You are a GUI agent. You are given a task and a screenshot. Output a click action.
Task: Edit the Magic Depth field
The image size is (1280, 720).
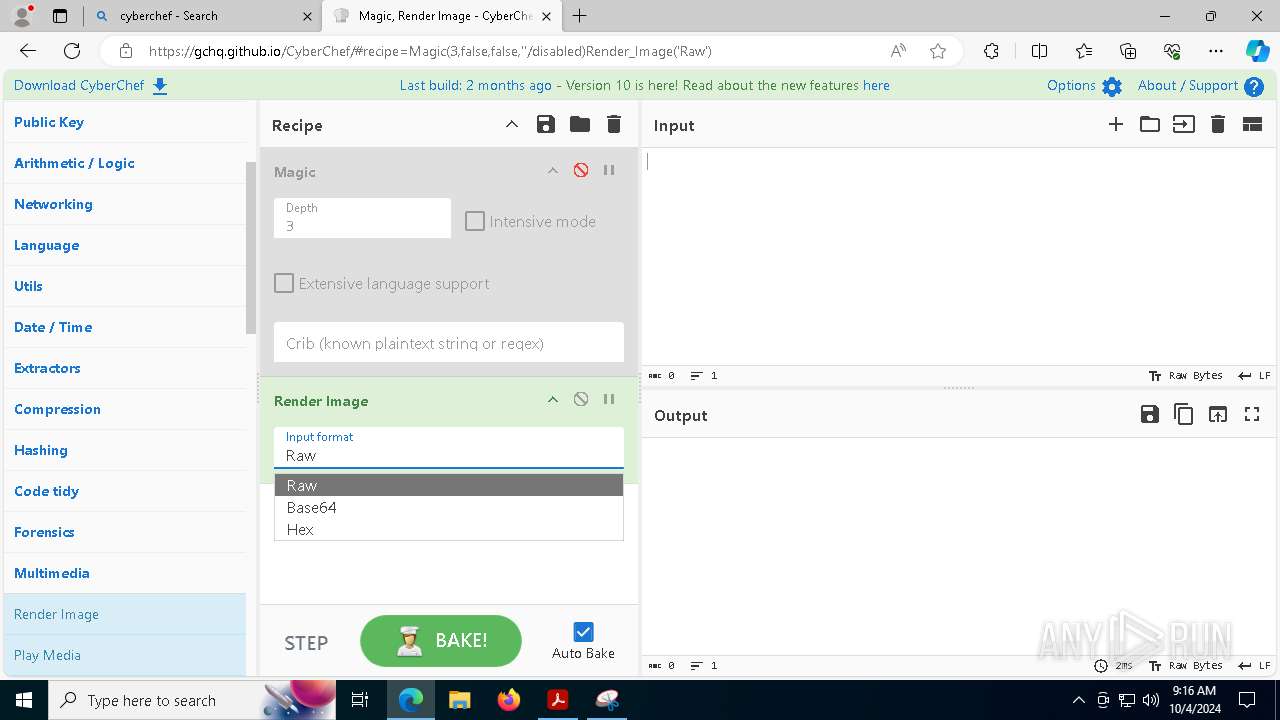[x=362, y=218]
